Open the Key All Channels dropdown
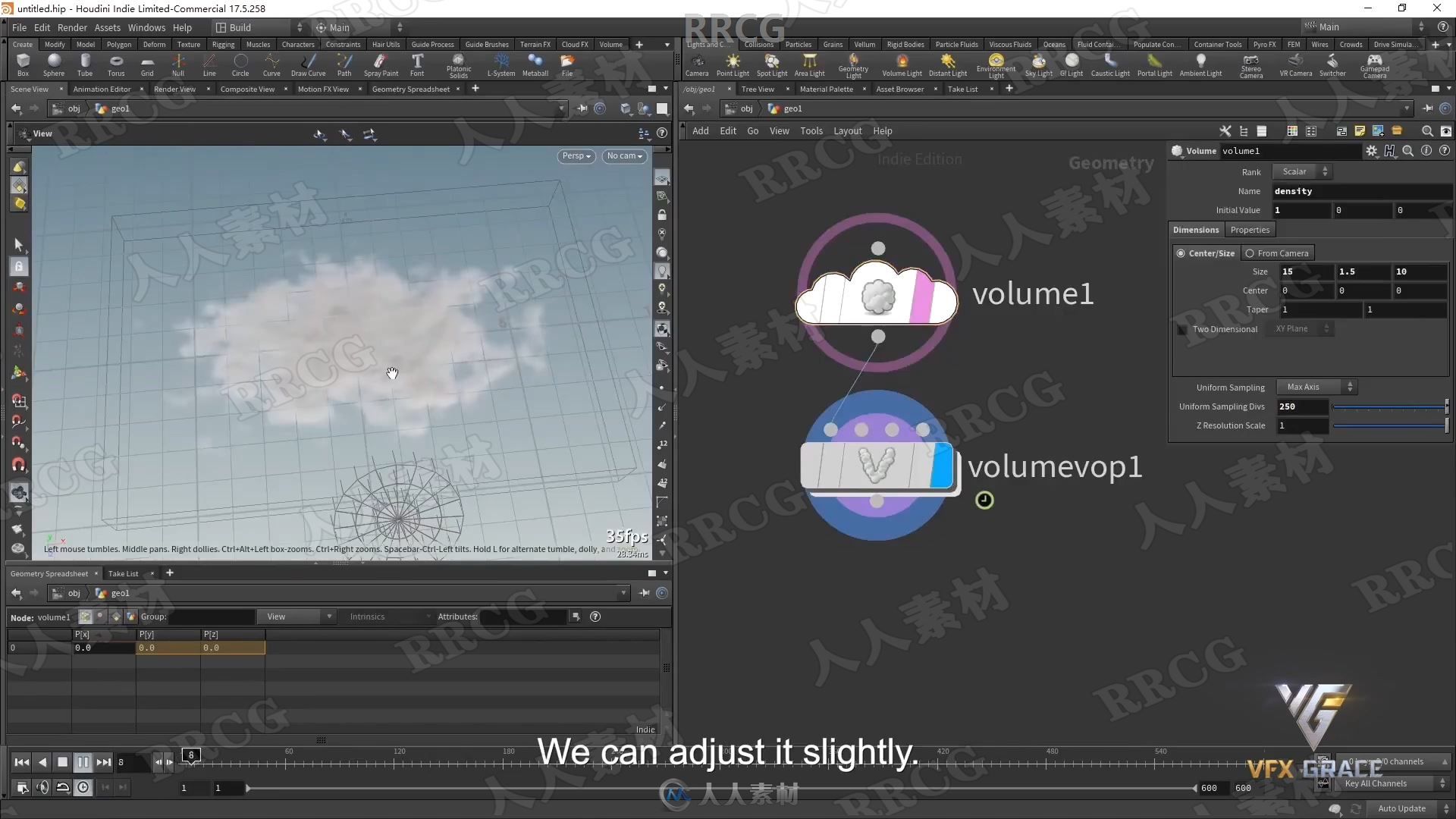 coord(1392,783)
